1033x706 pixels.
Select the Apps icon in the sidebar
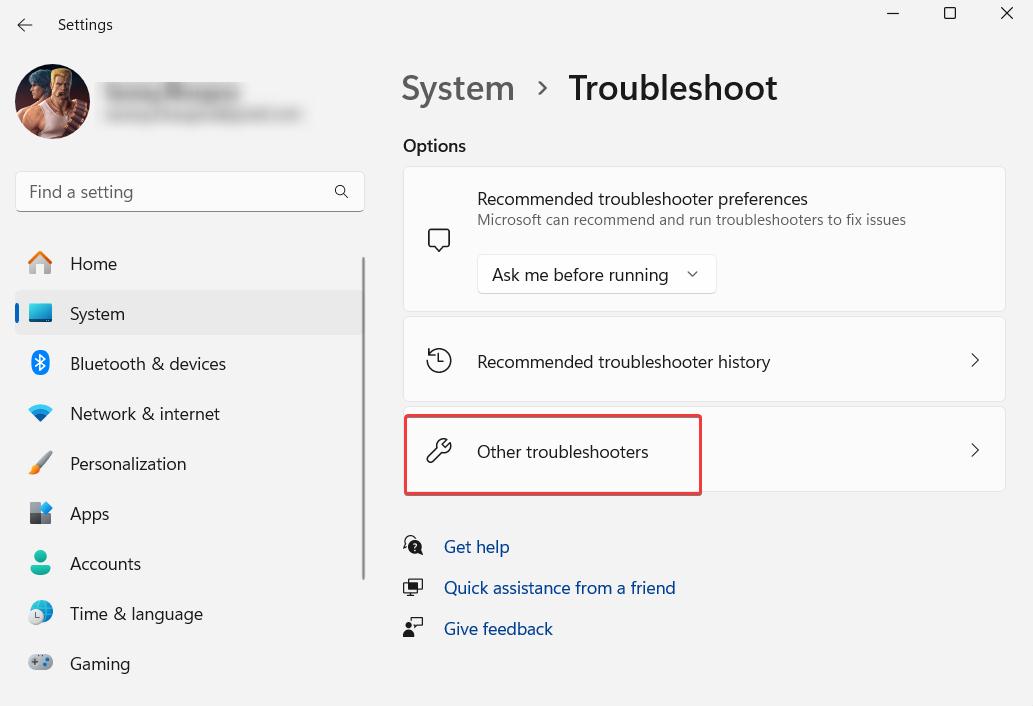40,513
